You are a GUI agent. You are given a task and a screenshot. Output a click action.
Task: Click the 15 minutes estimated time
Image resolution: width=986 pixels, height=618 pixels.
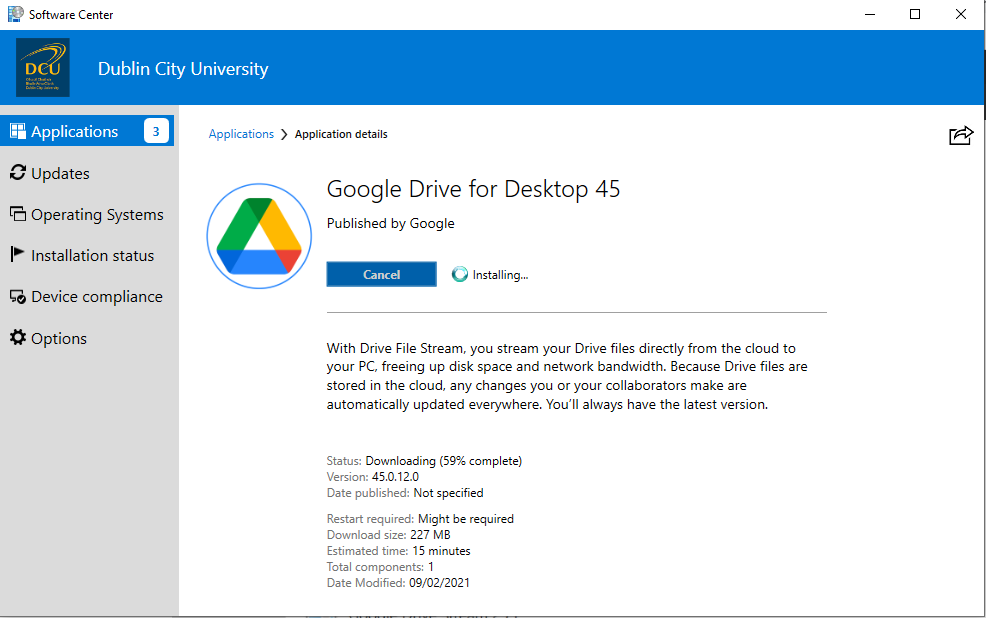click(x=441, y=551)
